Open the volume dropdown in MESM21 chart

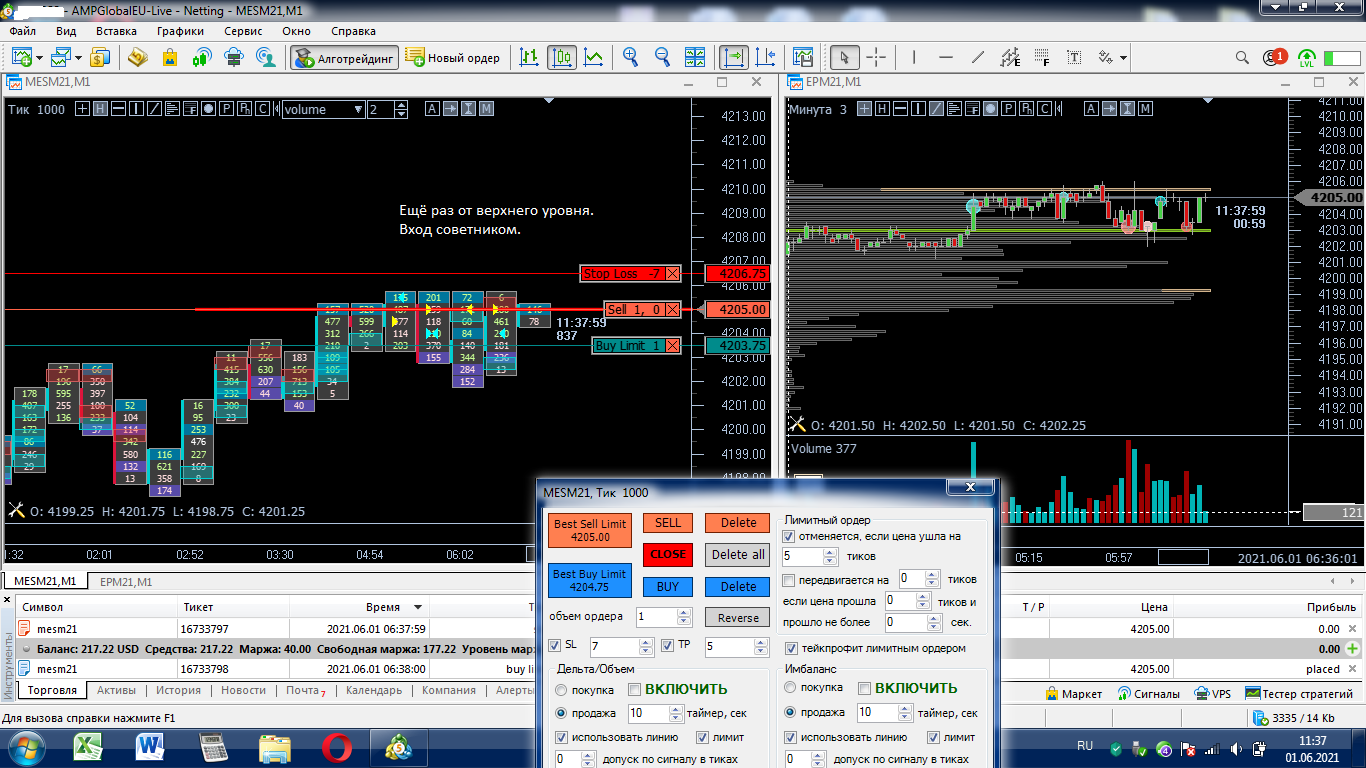tap(358, 110)
